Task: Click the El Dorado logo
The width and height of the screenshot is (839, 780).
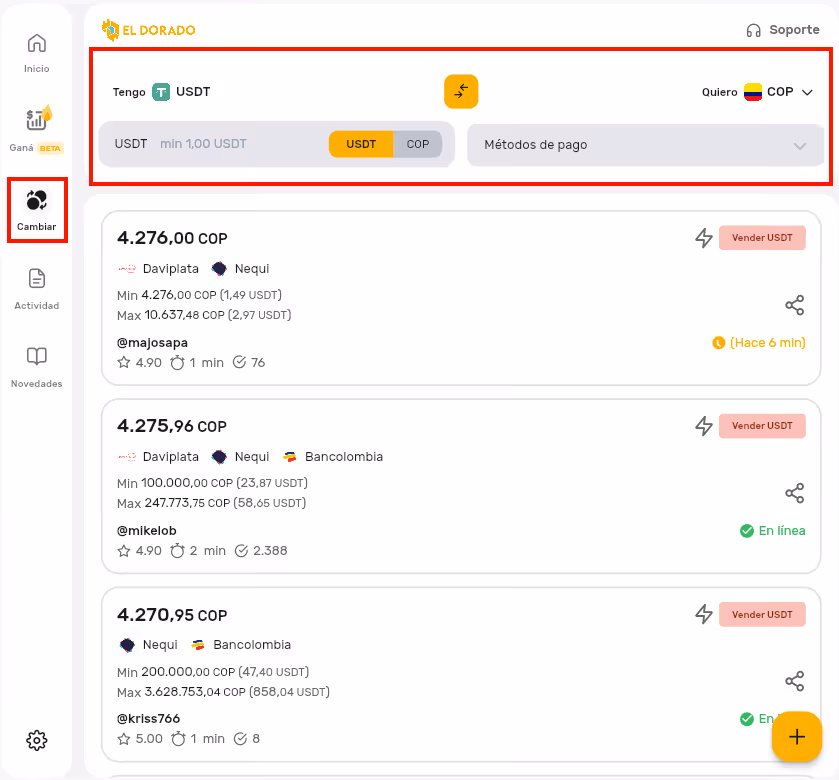Action: (149, 30)
